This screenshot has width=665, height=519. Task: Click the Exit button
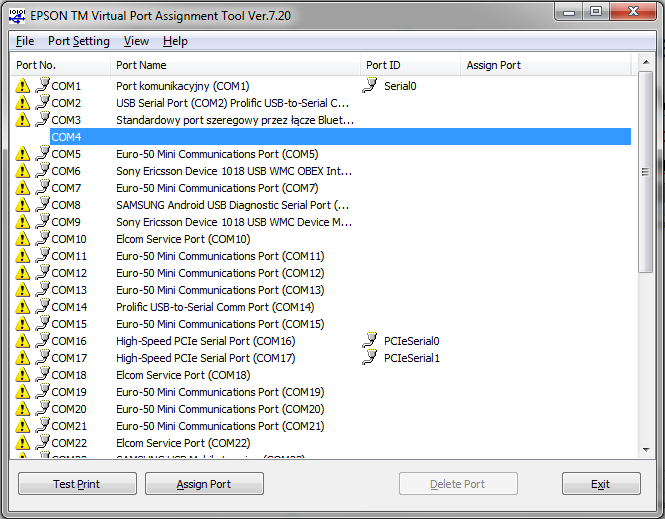601,484
